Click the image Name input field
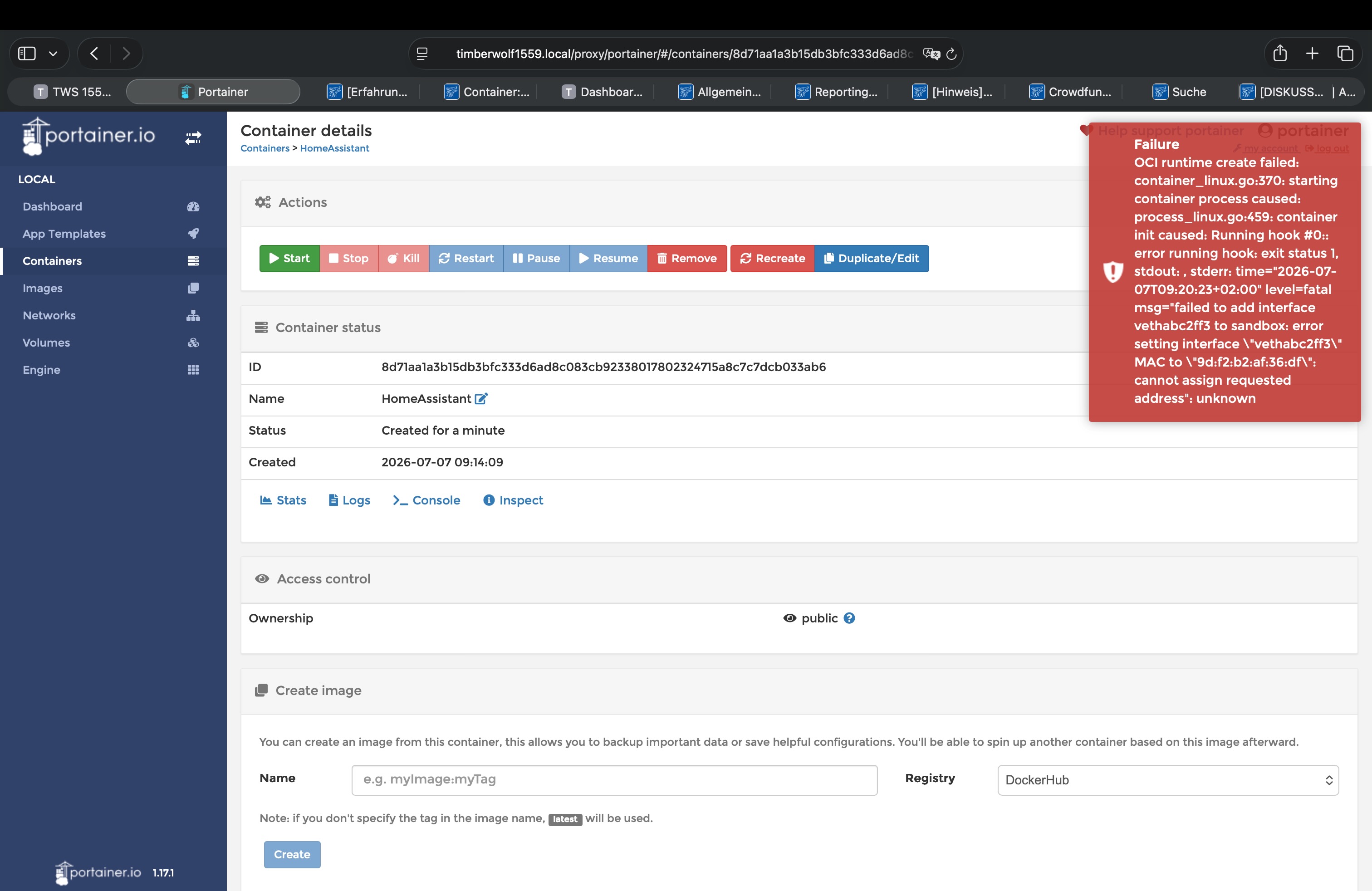This screenshot has width=1372, height=891. [614, 780]
